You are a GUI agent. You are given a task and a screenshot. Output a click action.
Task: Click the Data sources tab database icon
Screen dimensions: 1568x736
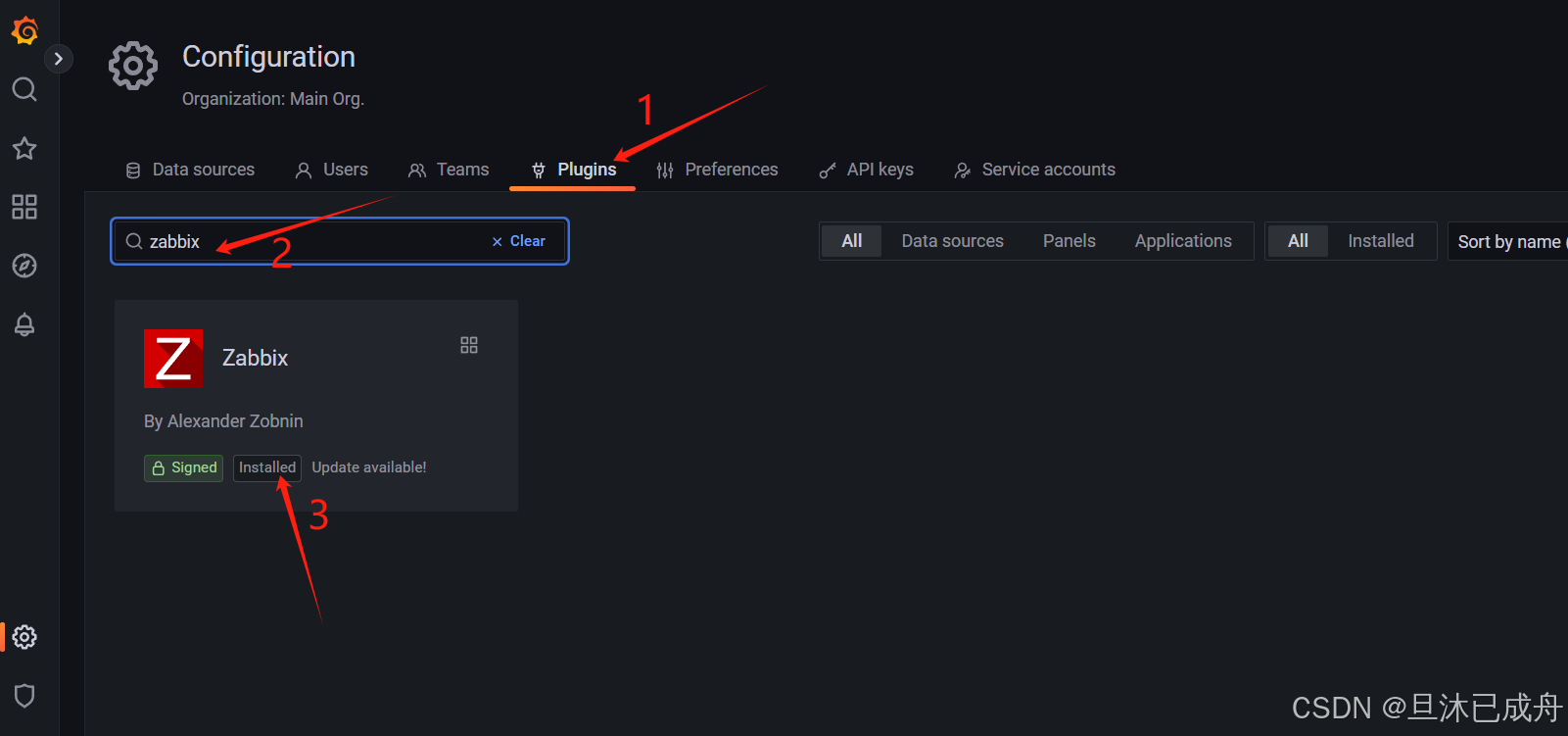pos(133,171)
